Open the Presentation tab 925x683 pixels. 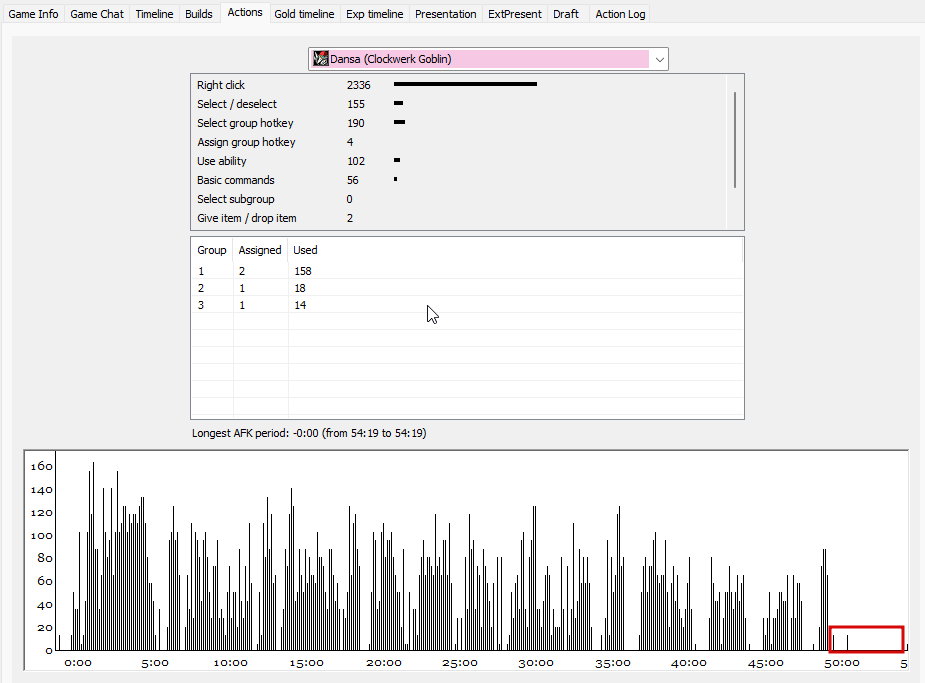(x=445, y=14)
